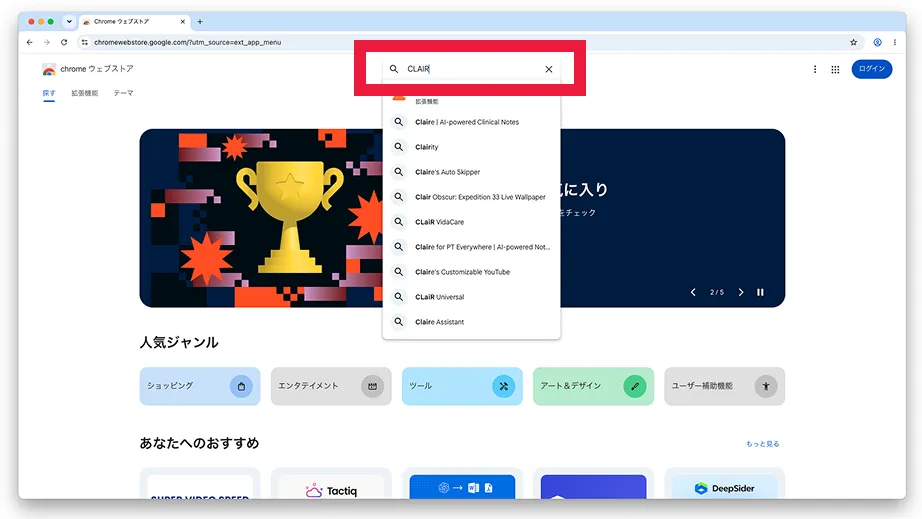Click the search magnifier in search box

(394, 69)
